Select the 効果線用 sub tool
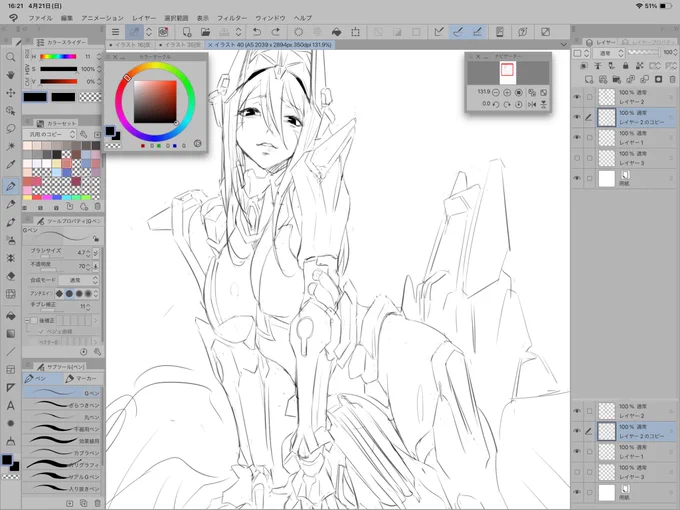This screenshot has height=510, width=680. 63,441
